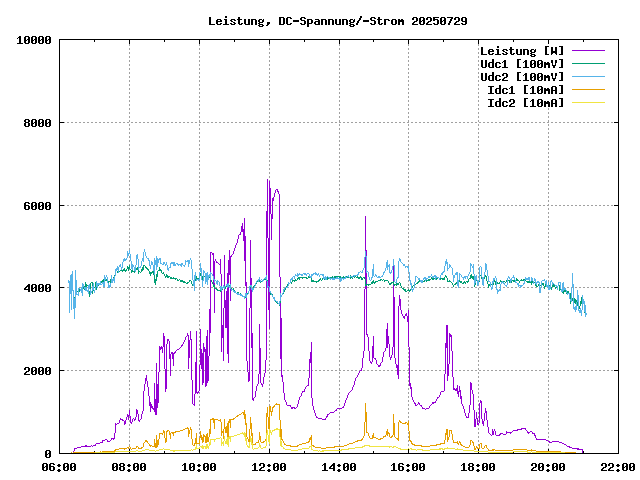This screenshot has width=640, height=480.
Task: Click the 'Udc1 [100mV]' legend entry
Action: click(x=521, y=64)
